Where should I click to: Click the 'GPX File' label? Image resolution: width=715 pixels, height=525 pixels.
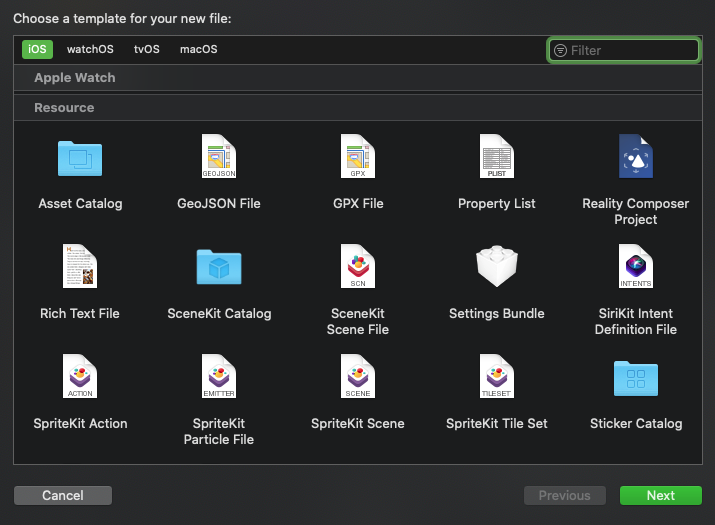coord(358,203)
